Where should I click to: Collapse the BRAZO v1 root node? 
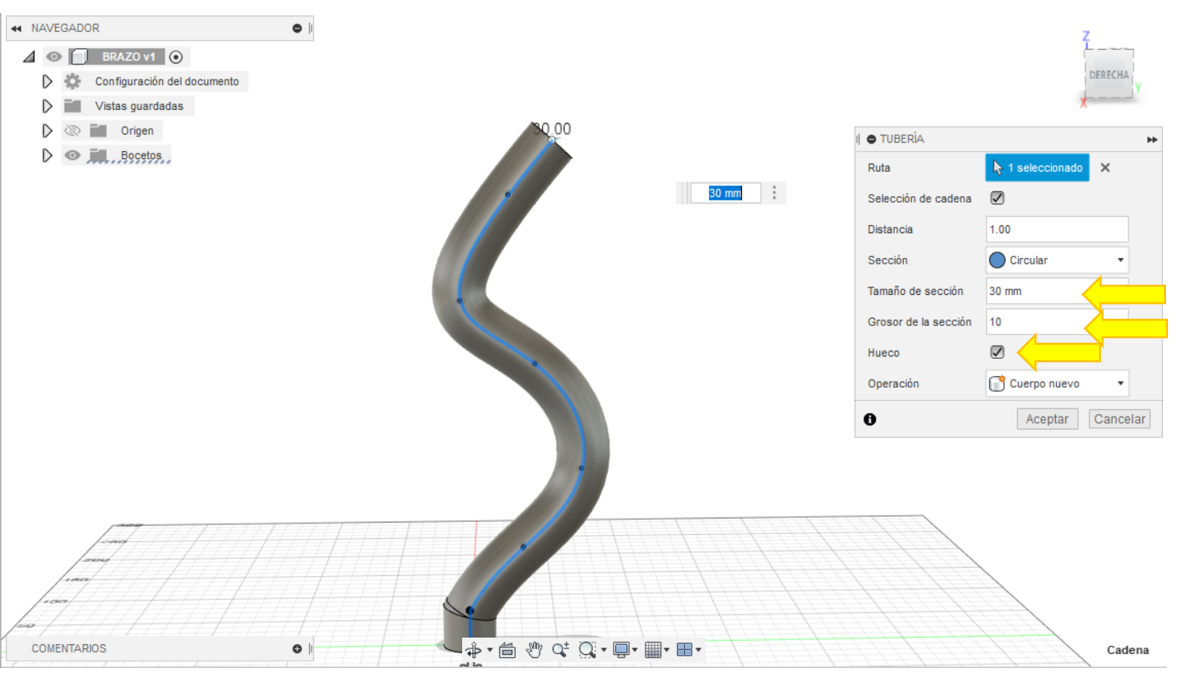pos(29,56)
